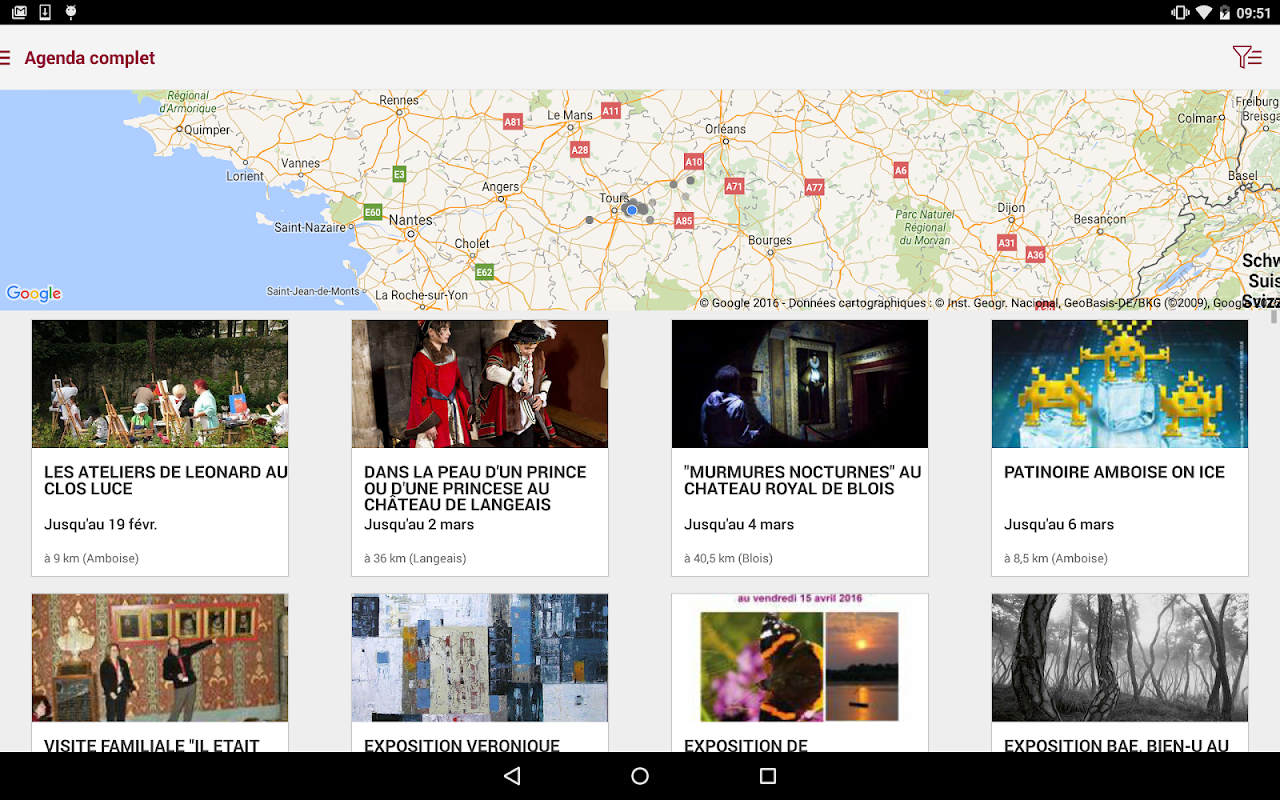Click the date "Jusqu'au 6 mars"
Viewport: 1280px width, 800px height.
point(1059,524)
